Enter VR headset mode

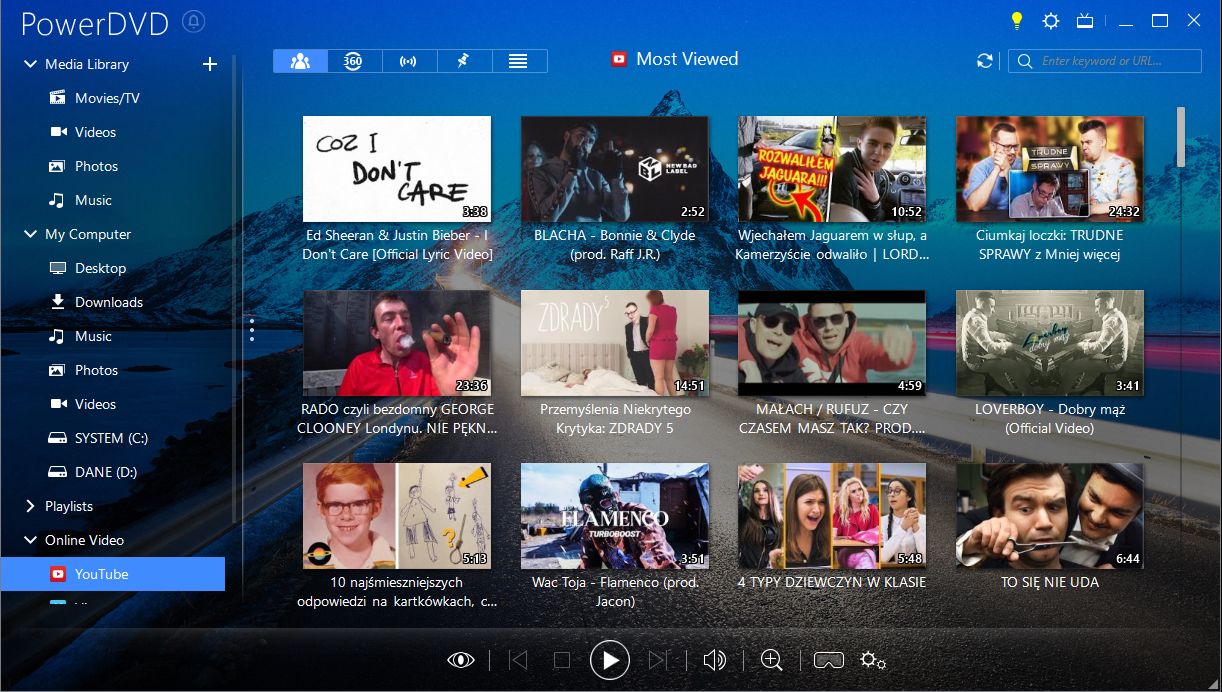[829, 660]
